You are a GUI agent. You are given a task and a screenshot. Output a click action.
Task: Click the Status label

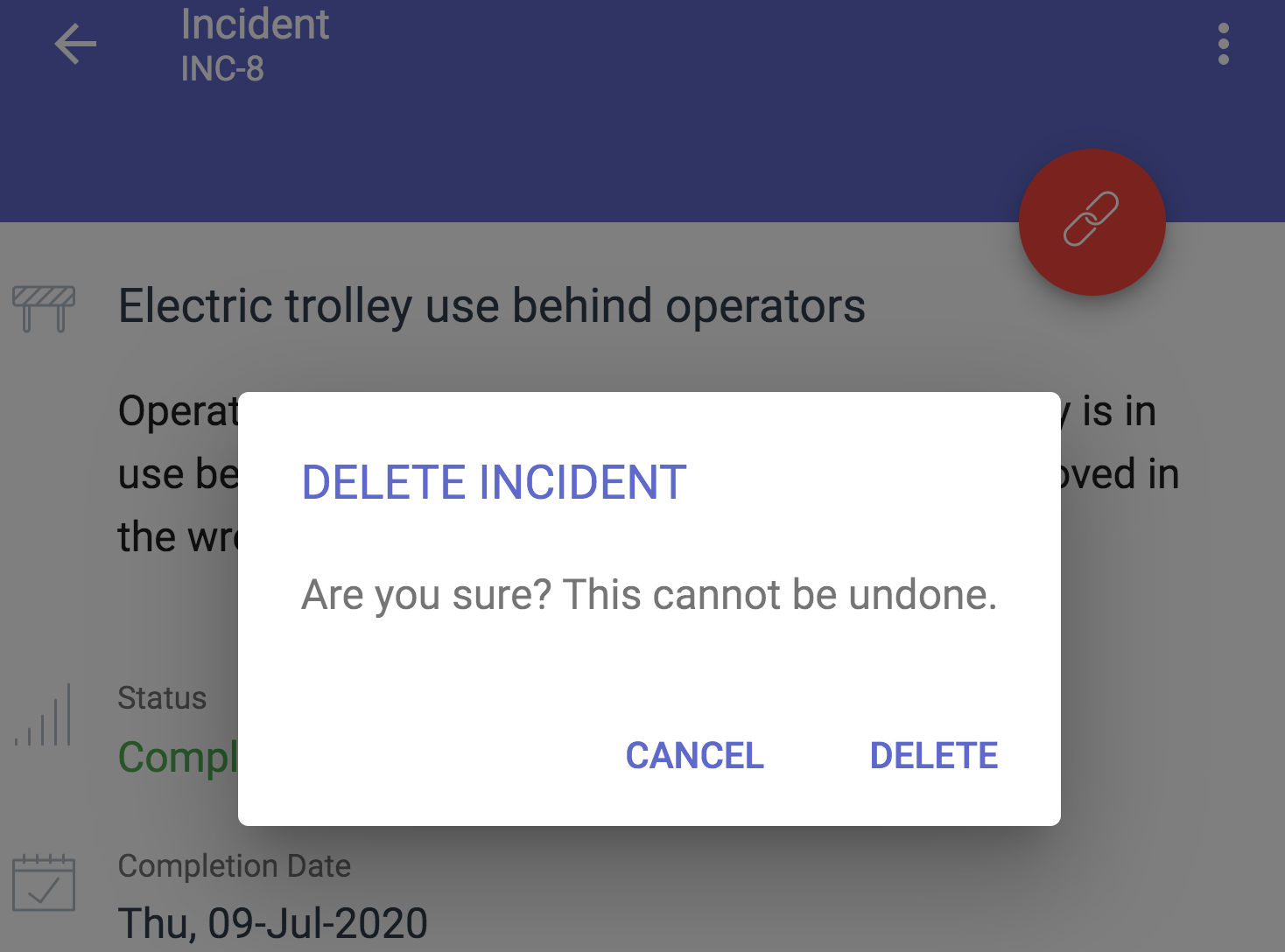tap(162, 698)
